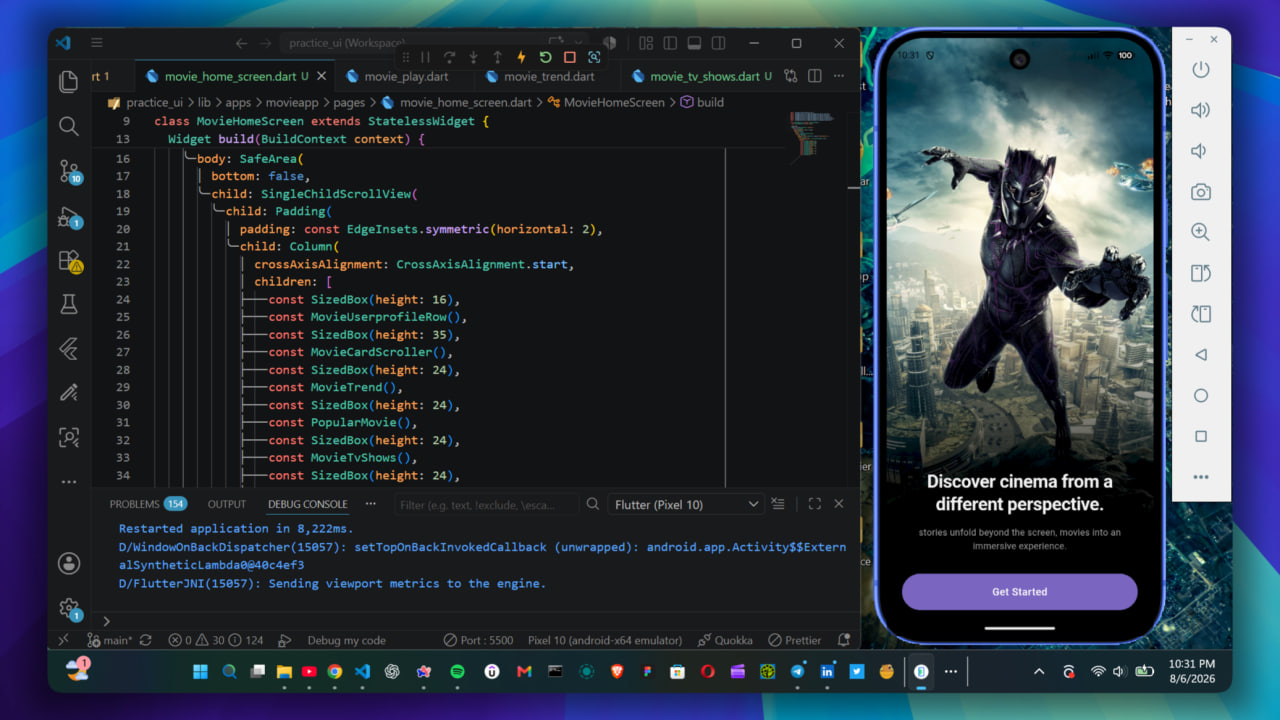Image resolution: width=1280 pixels, height=720 pixels.
Task: Trigger Flutter Hot Reload lightning icon
Action: [521, 57]
